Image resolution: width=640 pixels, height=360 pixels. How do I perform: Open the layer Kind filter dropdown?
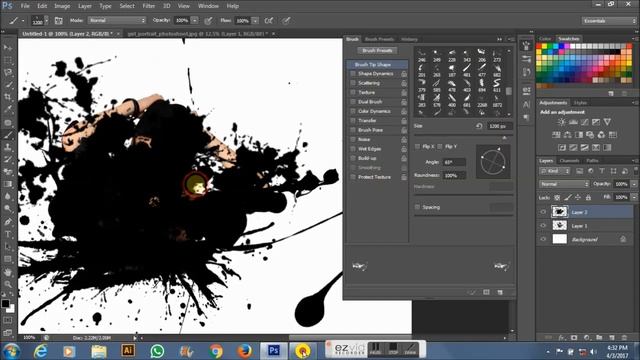pos(555,171)
